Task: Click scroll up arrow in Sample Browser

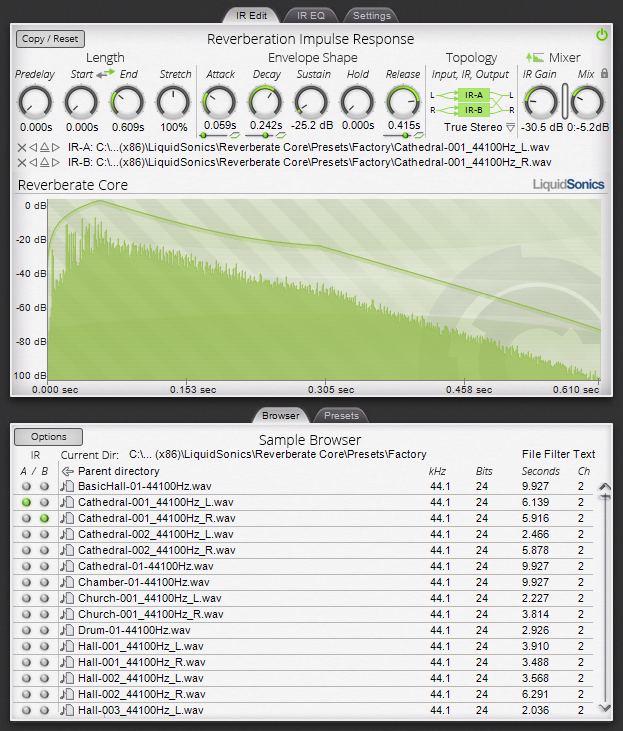Action: pyautogui.click(x=605, y=486)
